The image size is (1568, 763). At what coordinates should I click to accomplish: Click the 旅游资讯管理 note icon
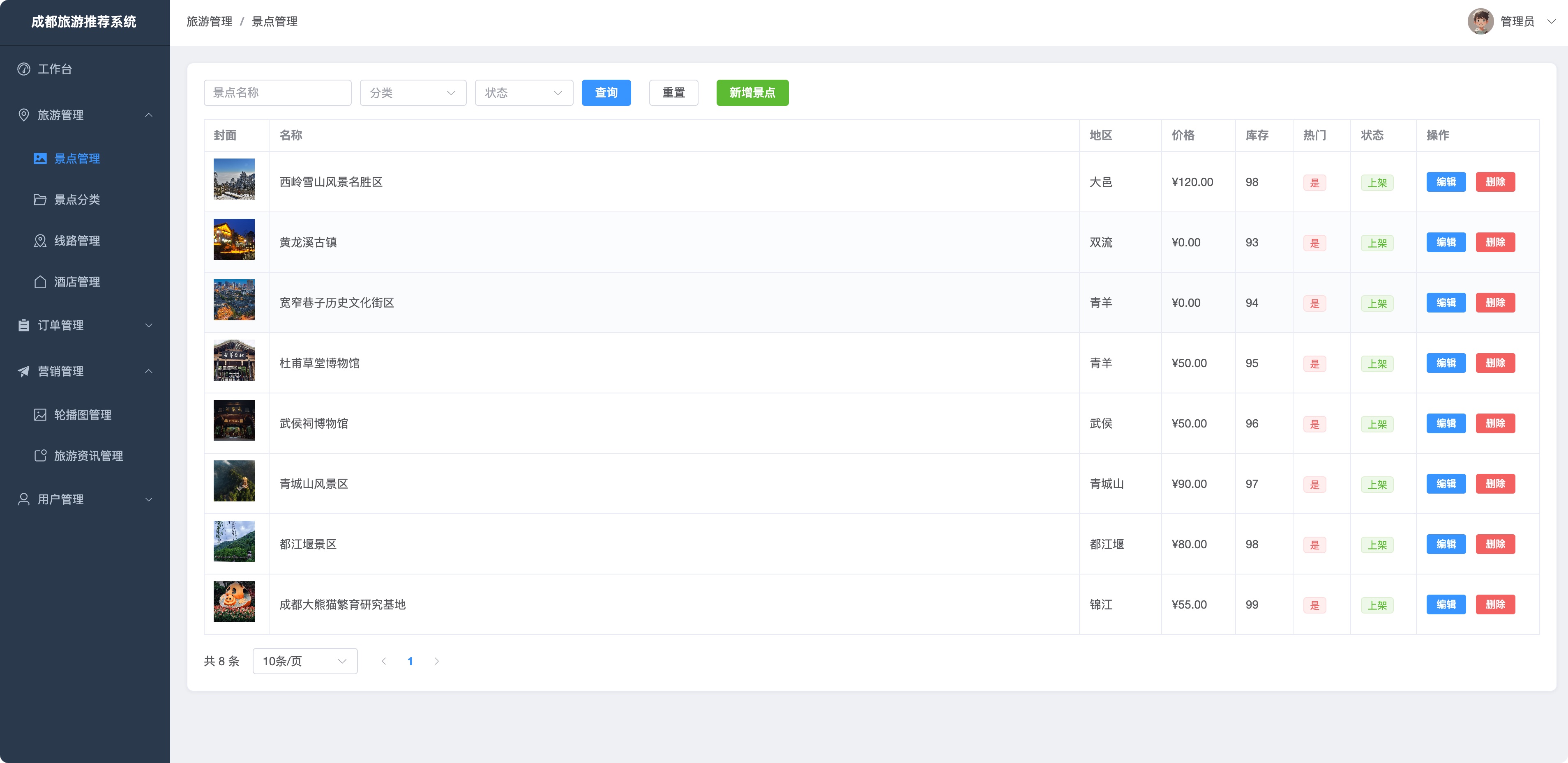point(40,456)
